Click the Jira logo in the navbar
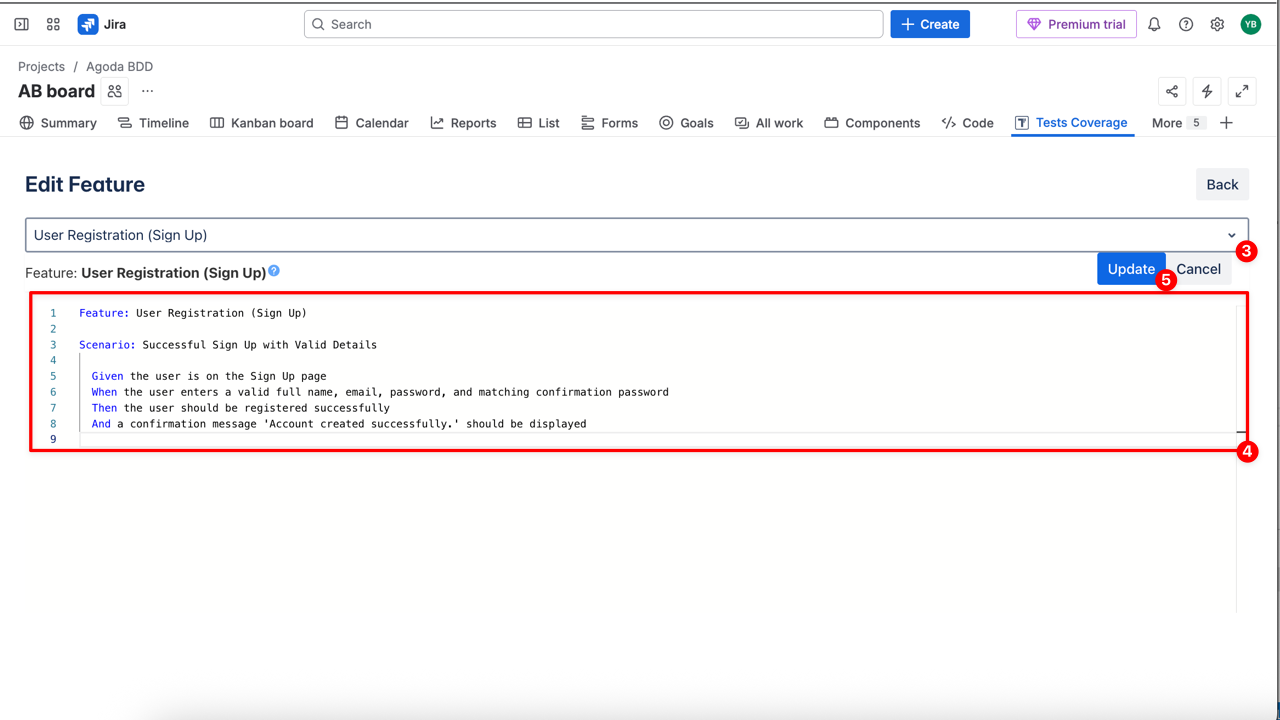Image resolution: width=1280 pixels, height=720 pixels. pyautogui.click(x=87, y=23)
